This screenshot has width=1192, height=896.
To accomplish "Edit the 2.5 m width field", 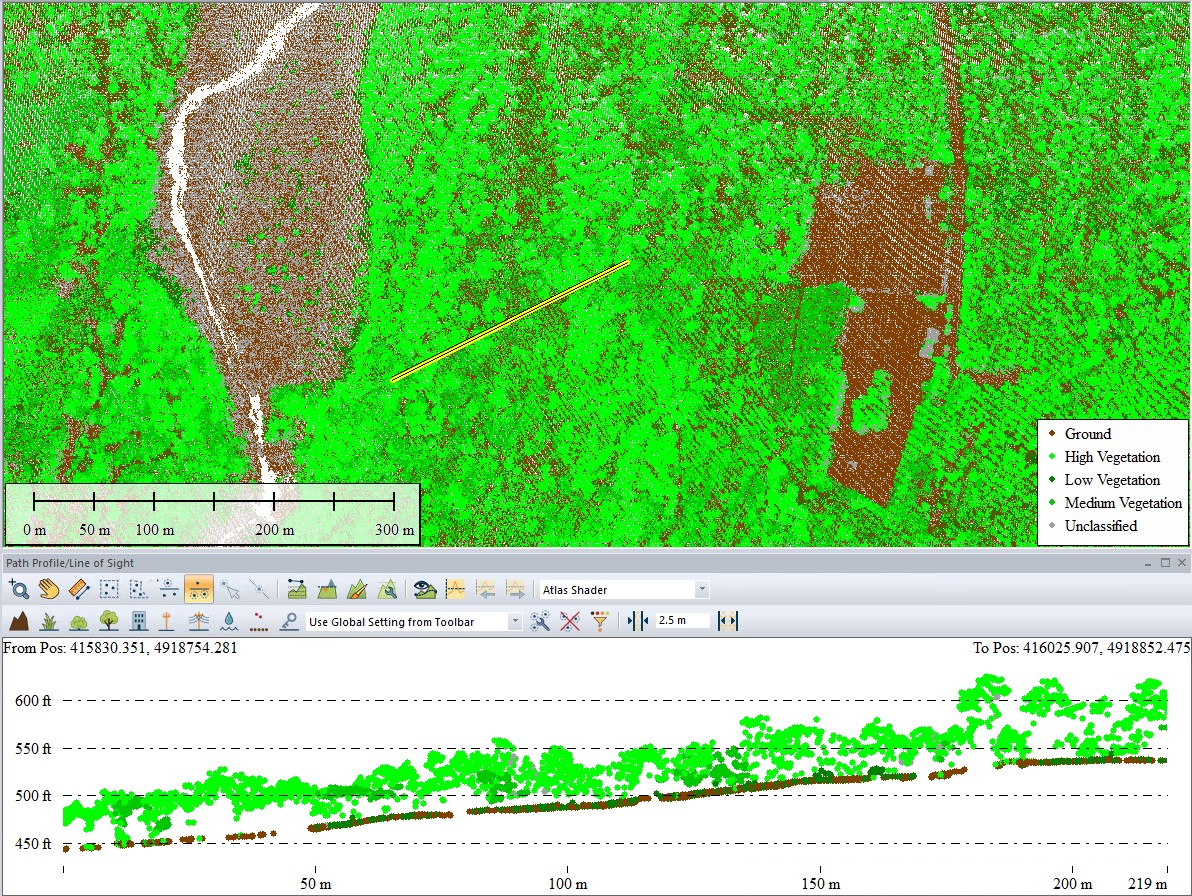I will click(682, 621).
